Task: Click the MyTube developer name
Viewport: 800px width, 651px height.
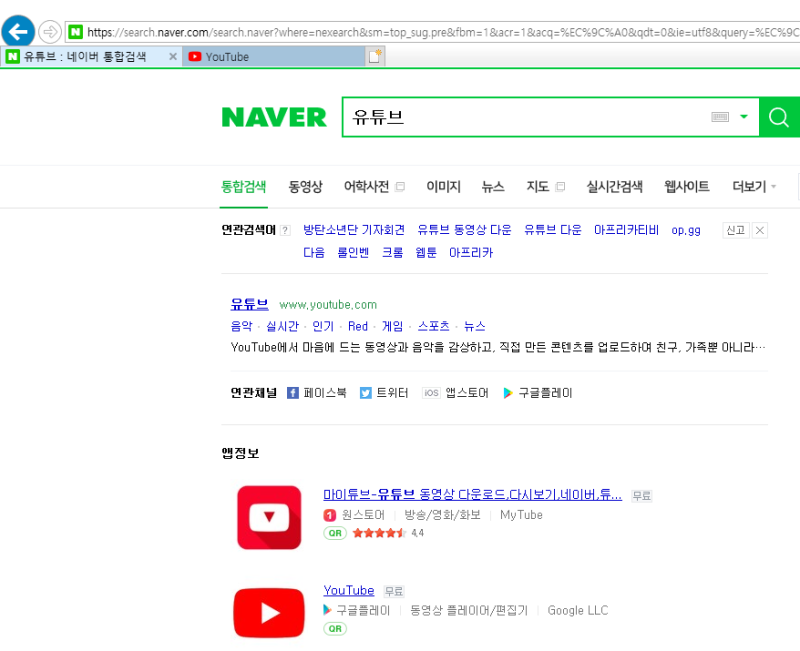Action: (521, 515)
